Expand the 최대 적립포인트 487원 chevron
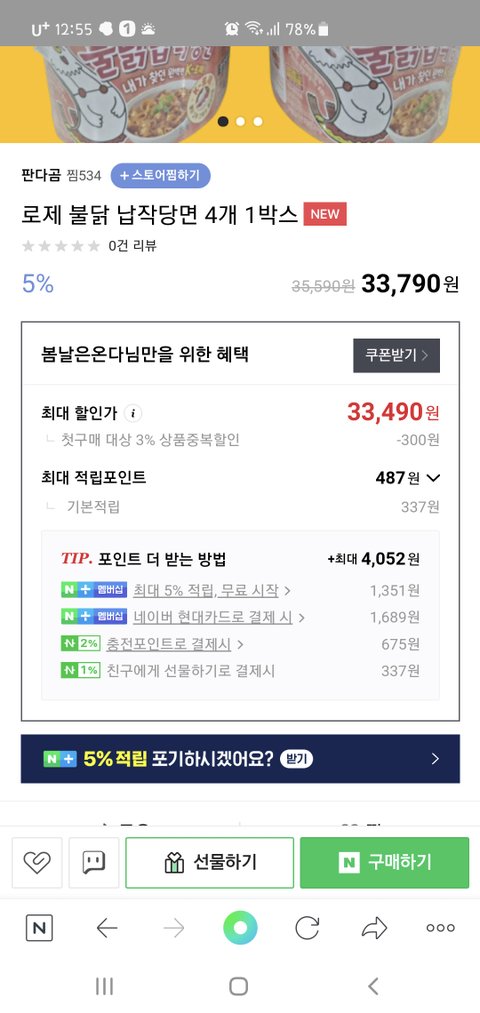480x1013 pixels. tap(433, 478)
